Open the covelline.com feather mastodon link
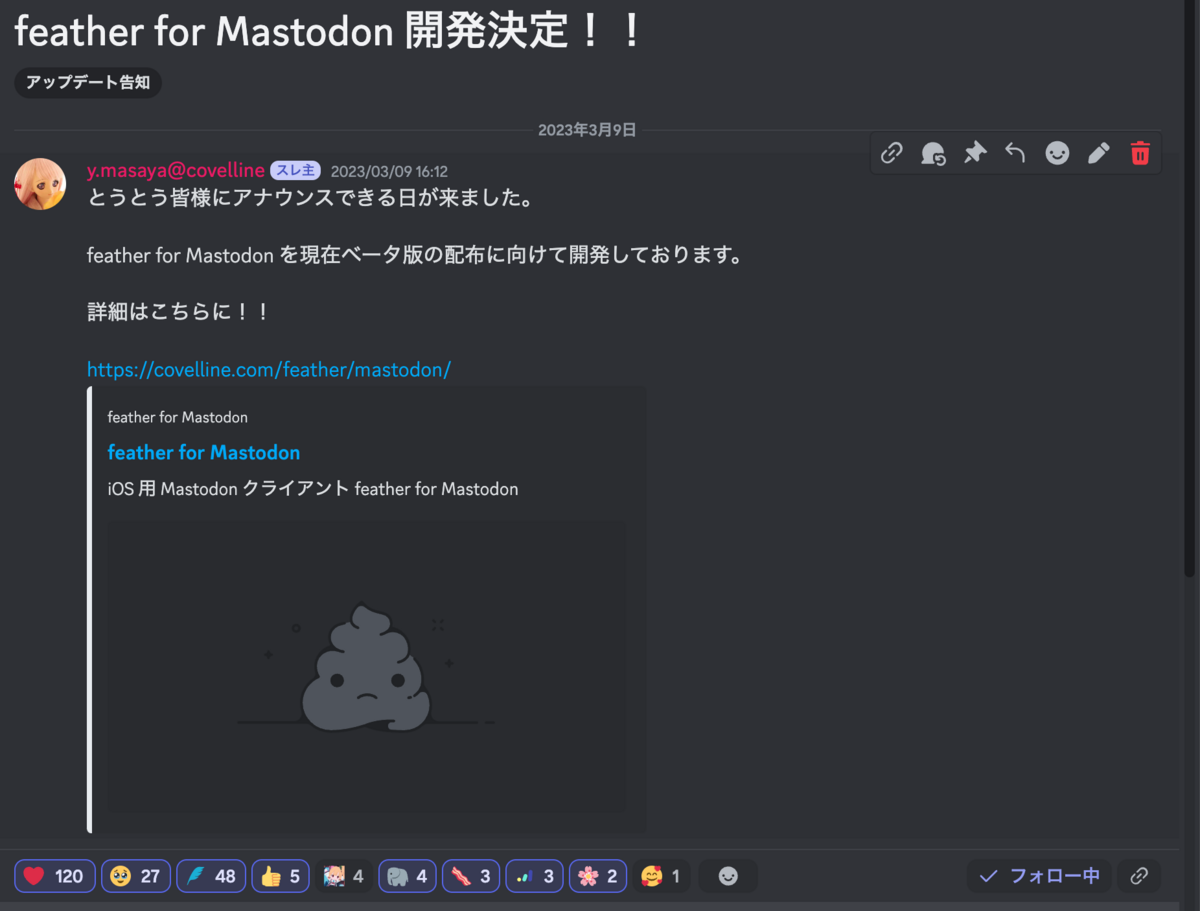The image size is (1200, 911). pyautogui.click(x=269, y=369)
